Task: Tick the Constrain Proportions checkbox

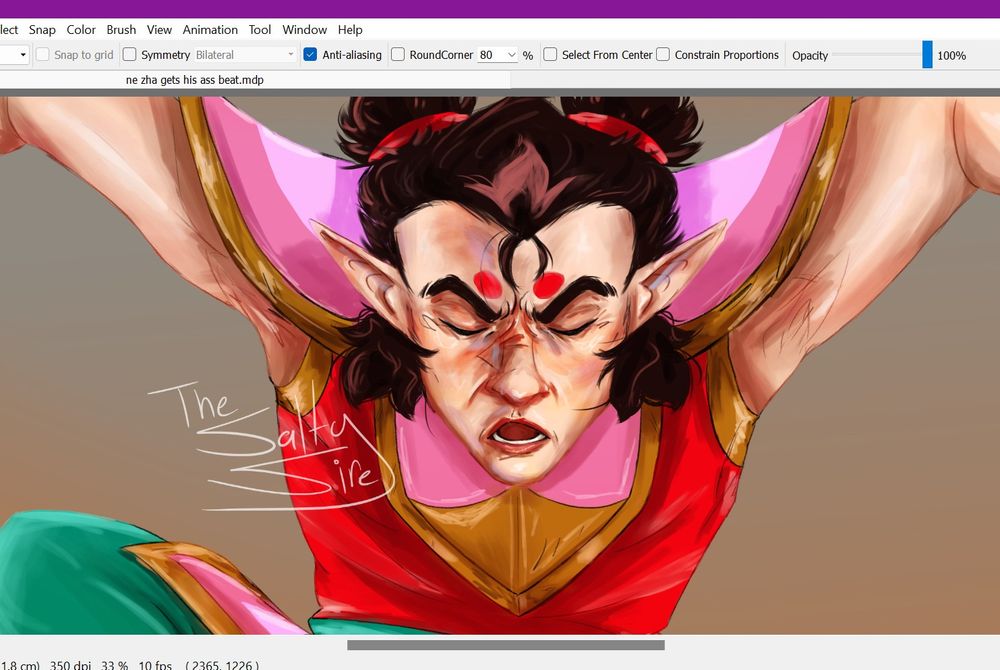Action: point(663,55)
